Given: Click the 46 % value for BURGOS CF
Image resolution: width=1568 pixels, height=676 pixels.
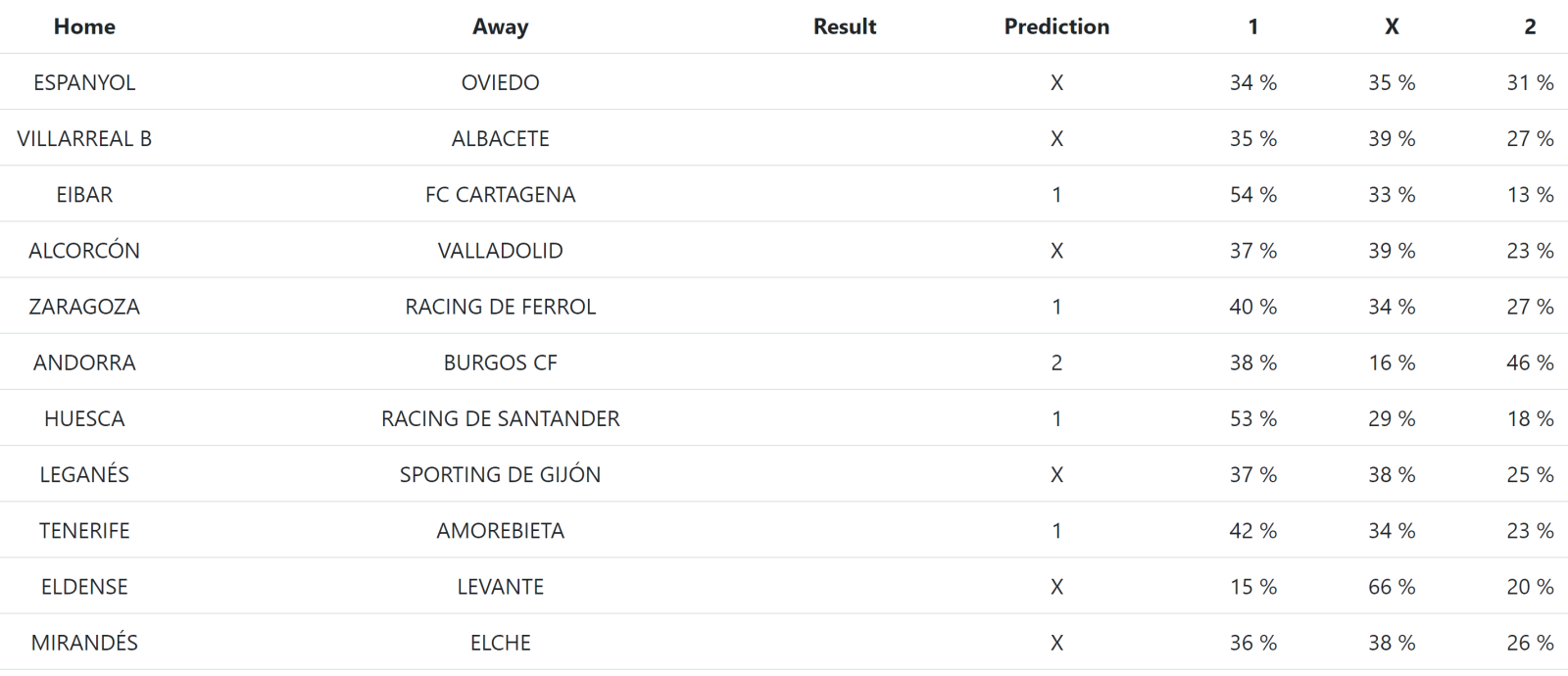Looking at the screenshot, I should point(1529,362).
